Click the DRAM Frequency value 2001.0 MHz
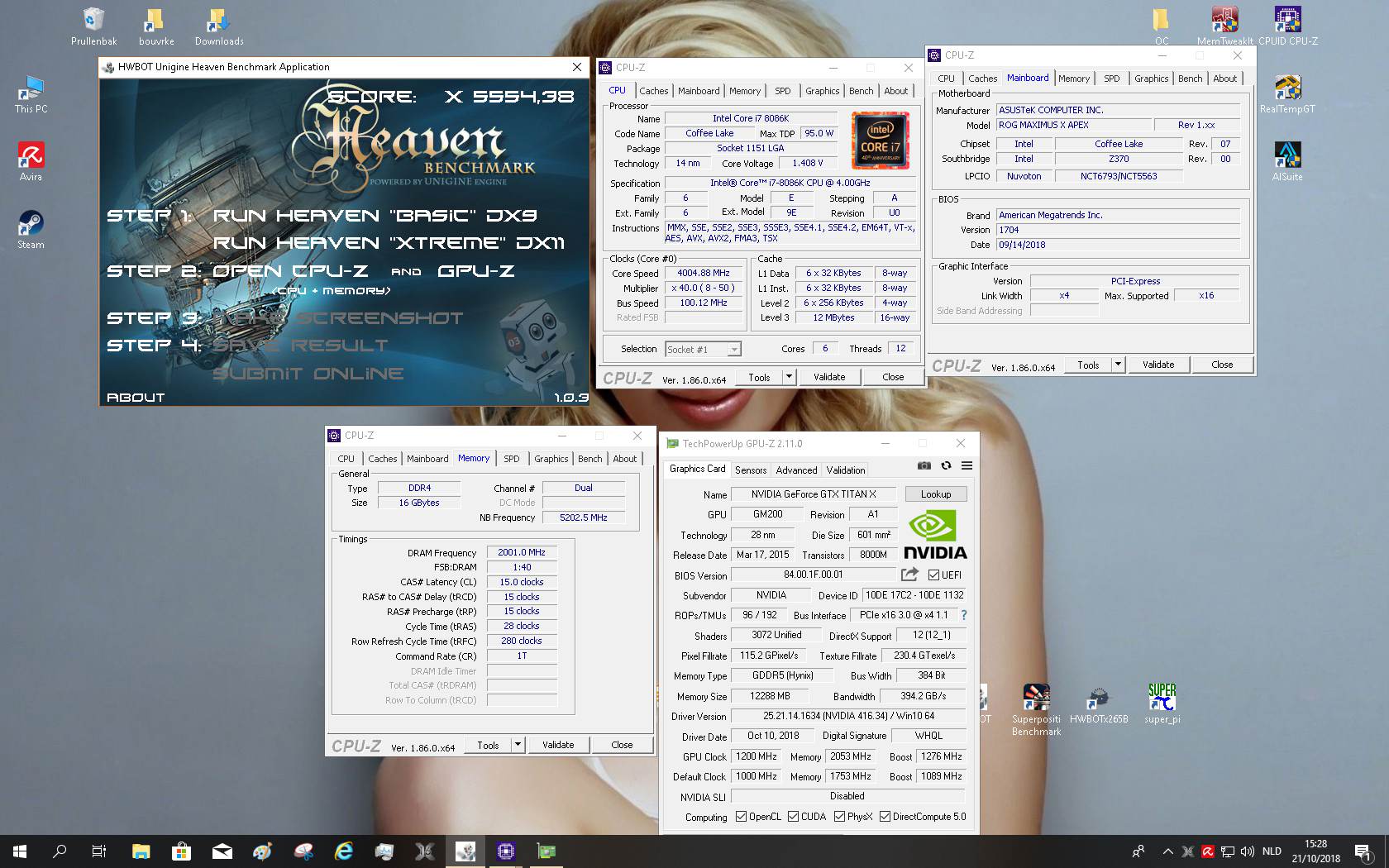 pyautogui.click(x=522, y=552)
